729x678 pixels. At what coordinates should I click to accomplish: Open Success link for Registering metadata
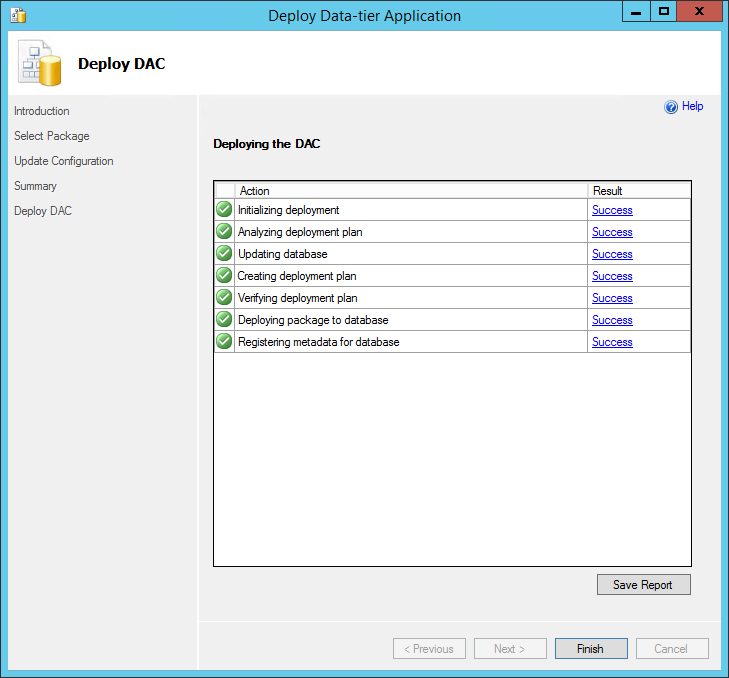(612, 342)
